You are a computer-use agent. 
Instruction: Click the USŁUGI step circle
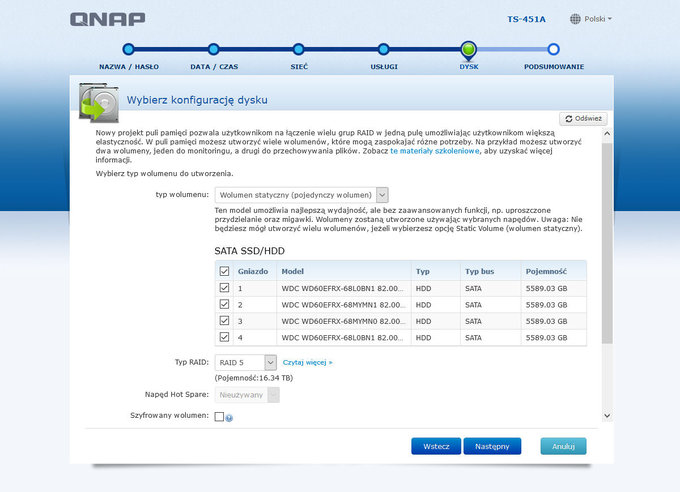383,49
